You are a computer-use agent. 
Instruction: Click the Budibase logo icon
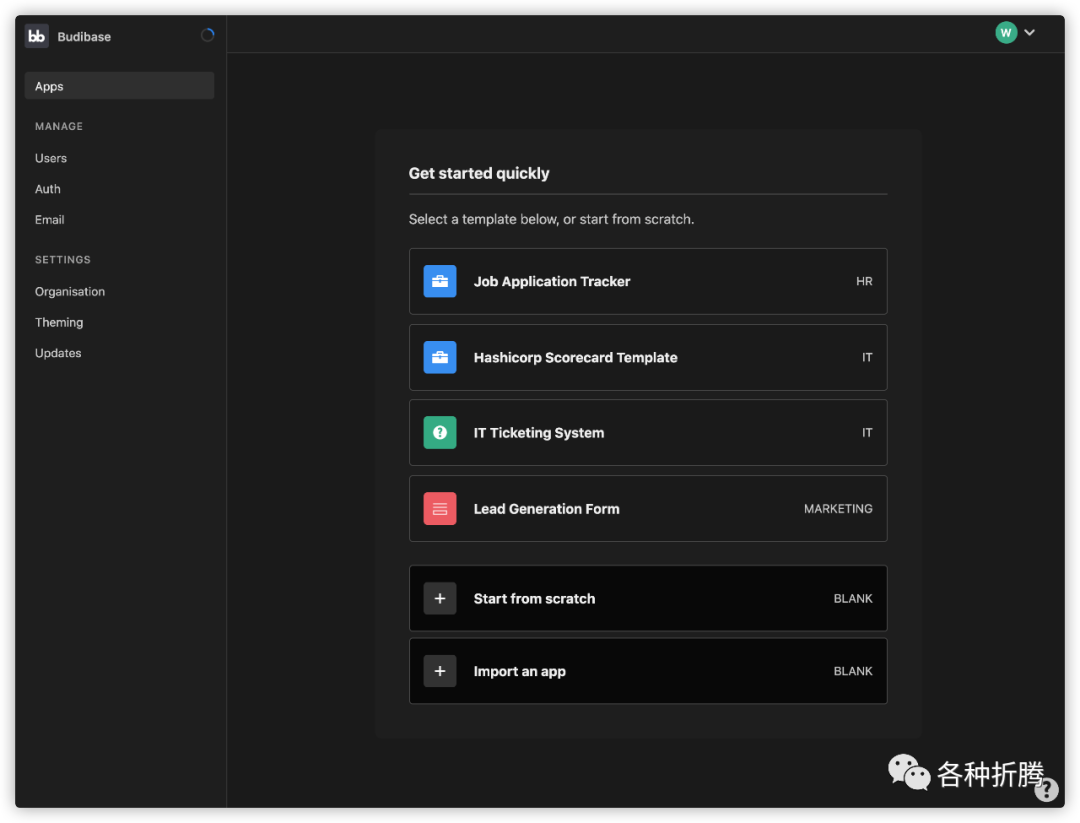[x=37, y=36]
